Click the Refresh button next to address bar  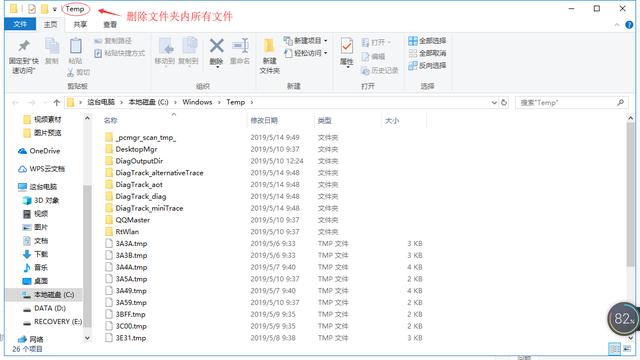(x=504, y=102)
